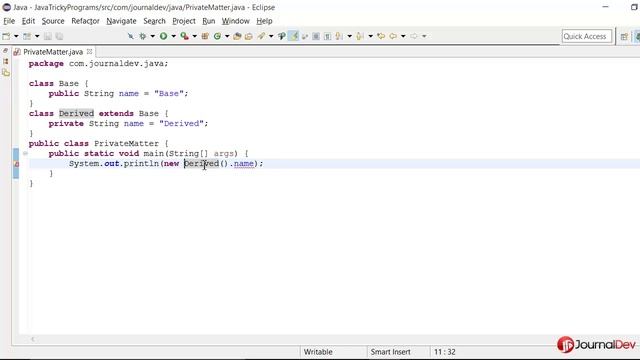The image size is (640, 360).
Task: Click the Open Type icon
Action: 237,36
